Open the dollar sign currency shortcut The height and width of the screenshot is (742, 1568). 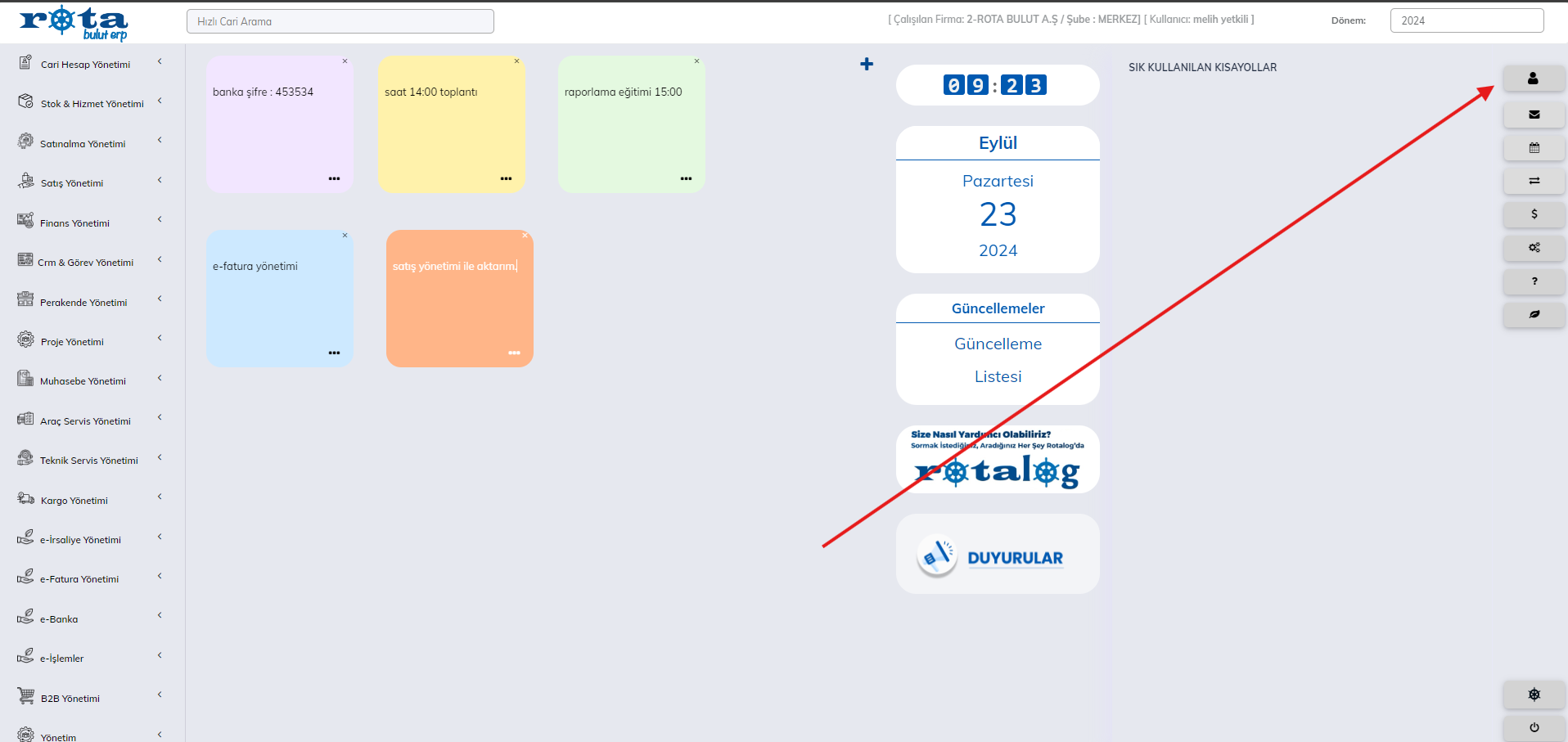point(1534,214)
